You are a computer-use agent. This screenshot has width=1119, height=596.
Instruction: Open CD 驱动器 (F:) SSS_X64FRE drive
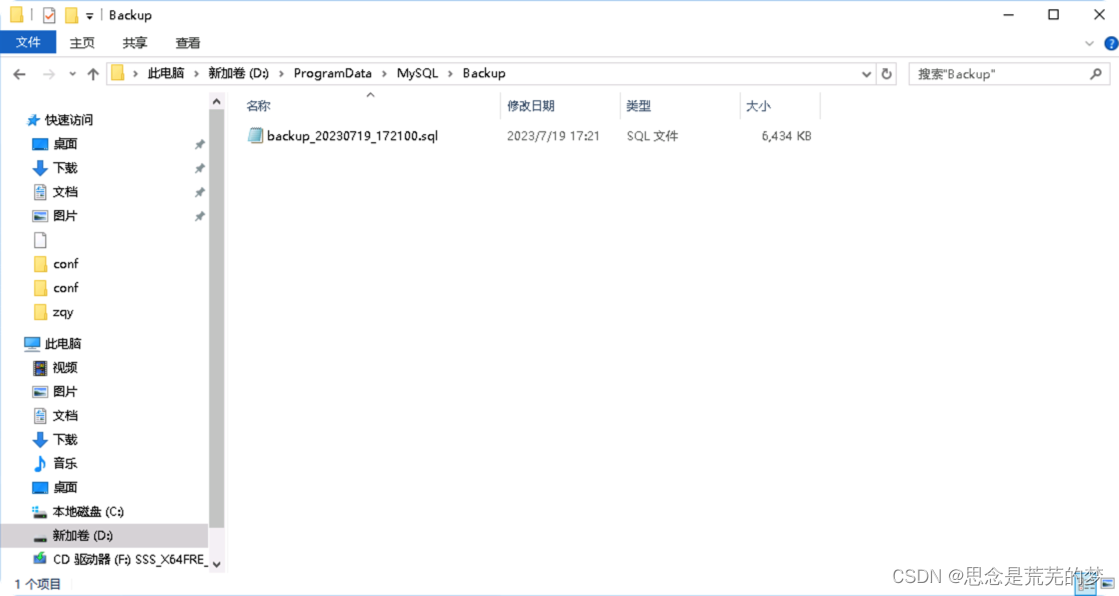click(129, 559)
